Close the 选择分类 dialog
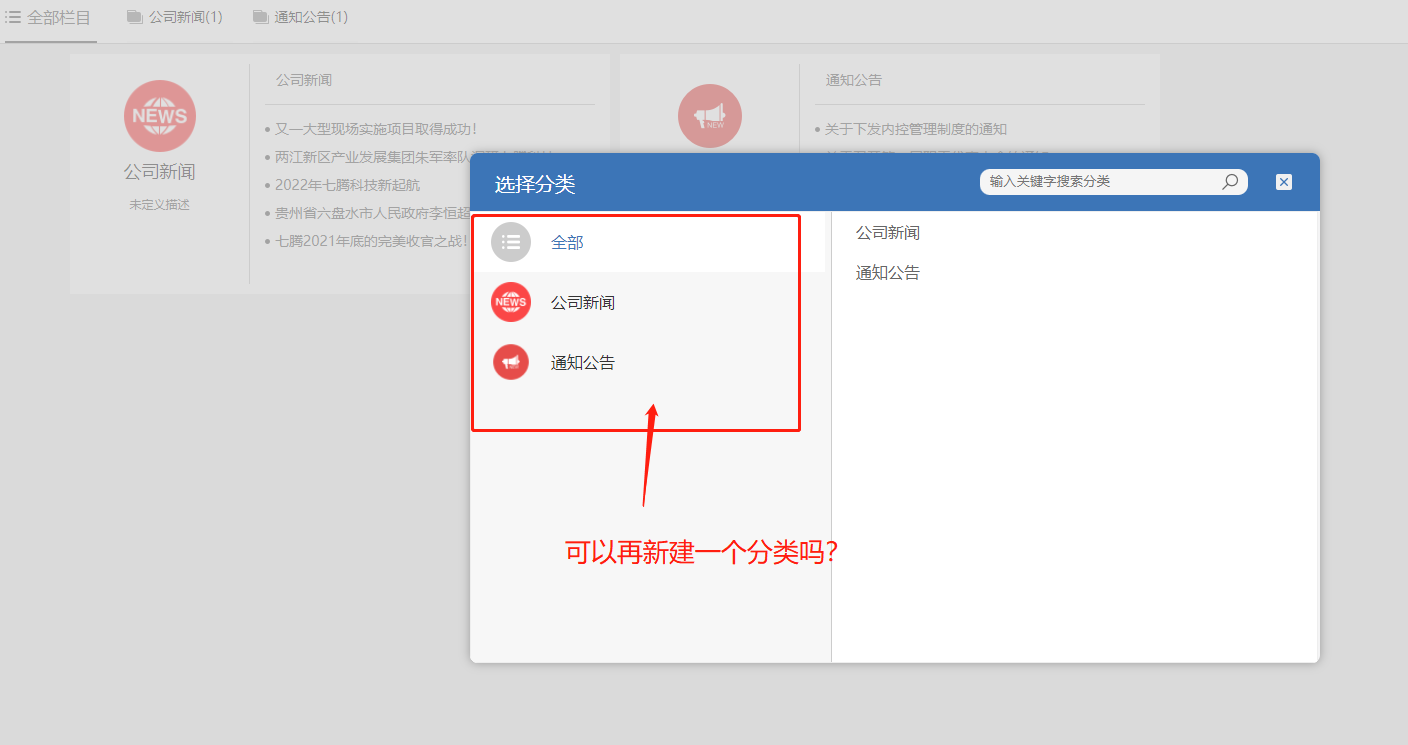This screenshot has width=1408, height=745. (1284, 182)
